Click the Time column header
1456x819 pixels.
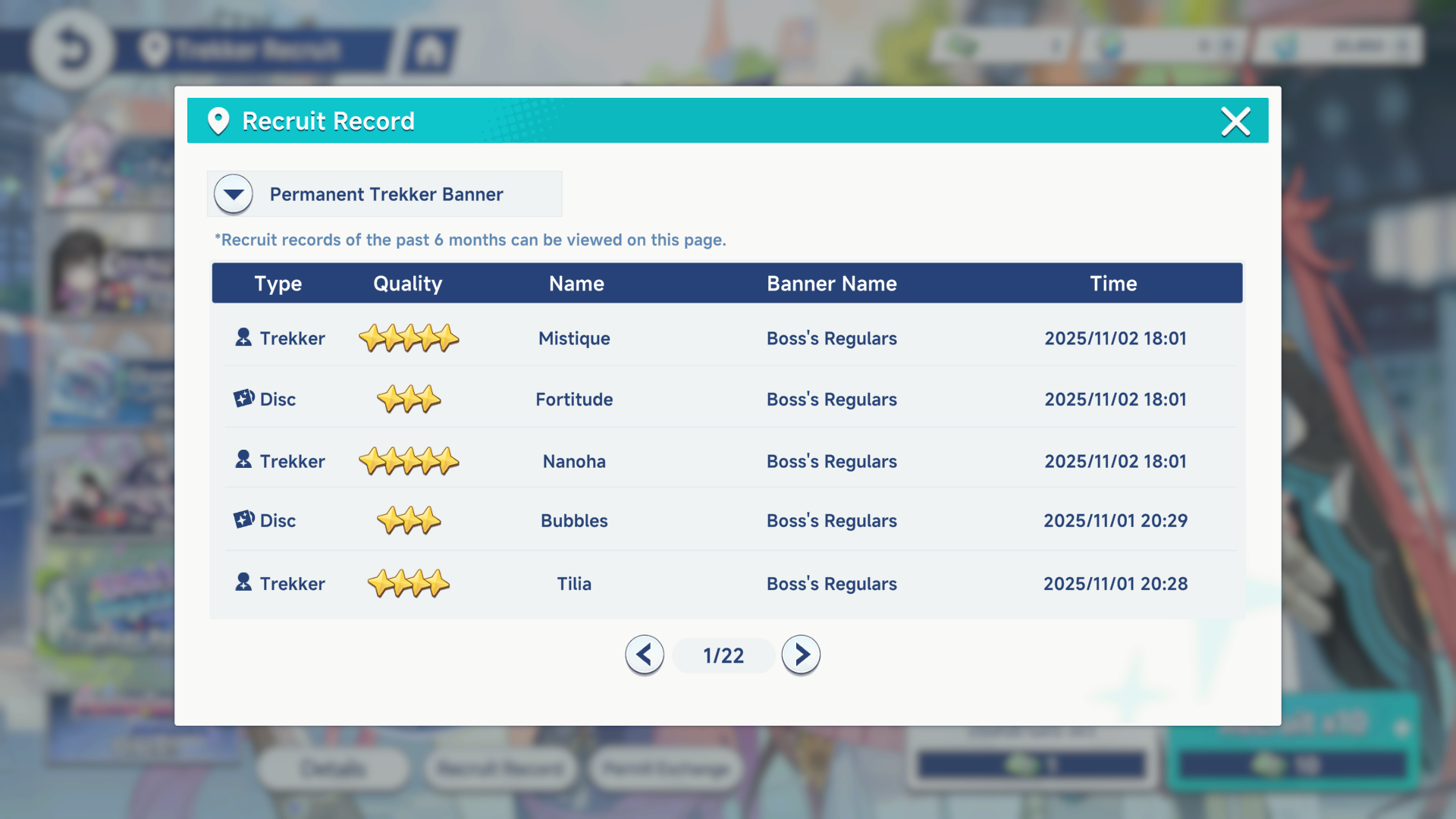coord(1113,284)
